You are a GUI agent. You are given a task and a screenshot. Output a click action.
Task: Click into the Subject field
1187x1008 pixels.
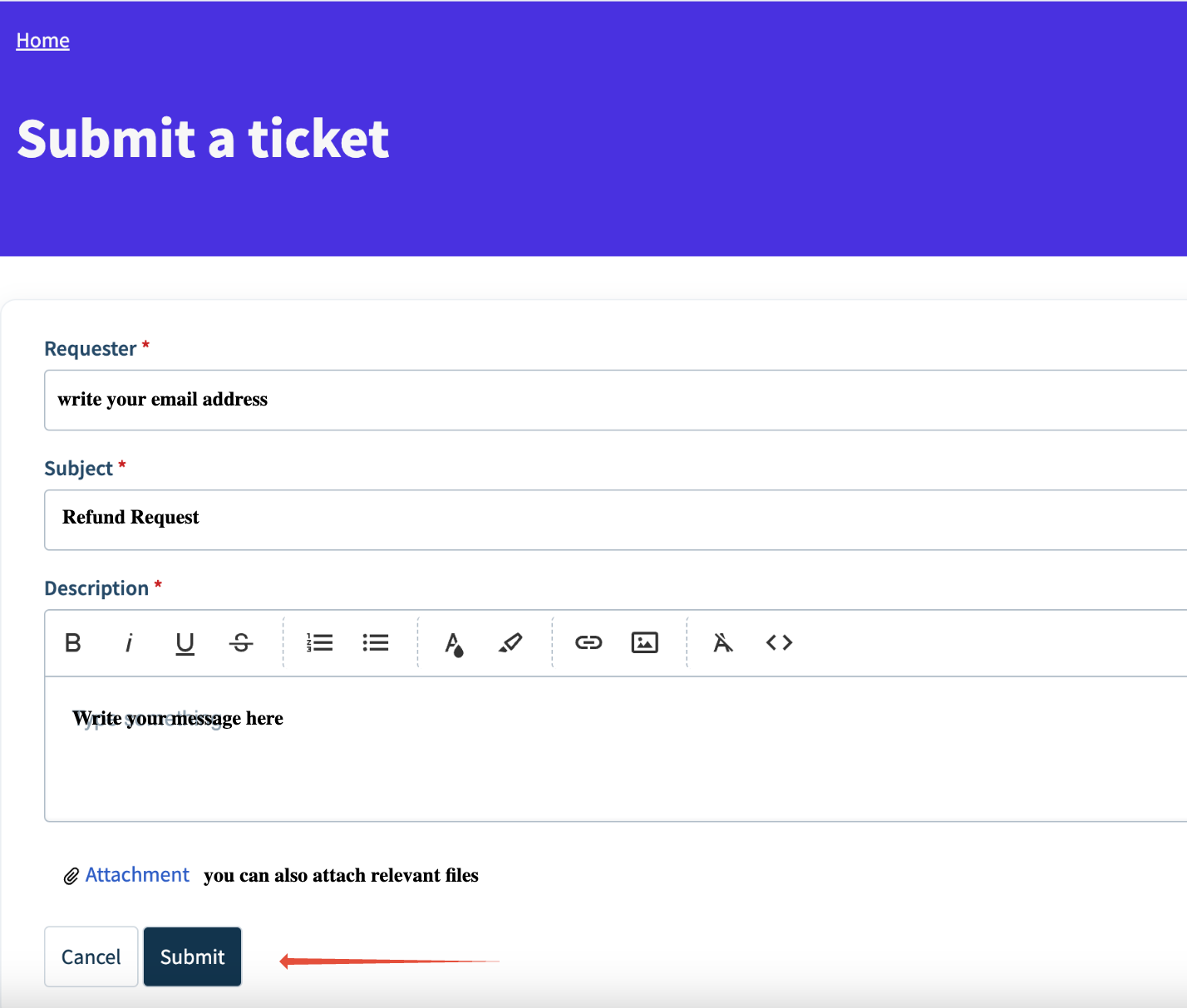615,519
